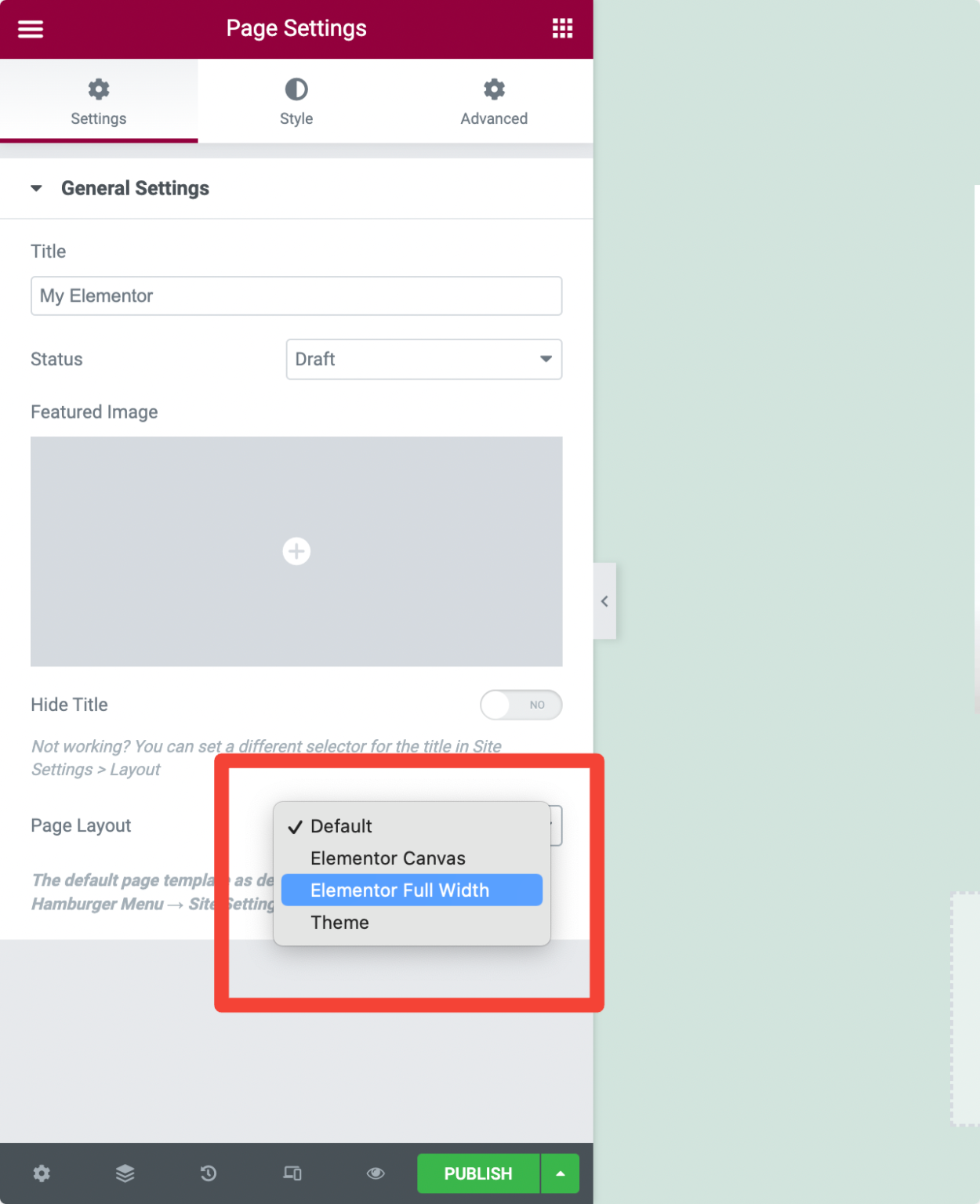Open the Navigator layers icon
The height and width of the screenshot is (1204, 980).
[x=125, y=1173]
